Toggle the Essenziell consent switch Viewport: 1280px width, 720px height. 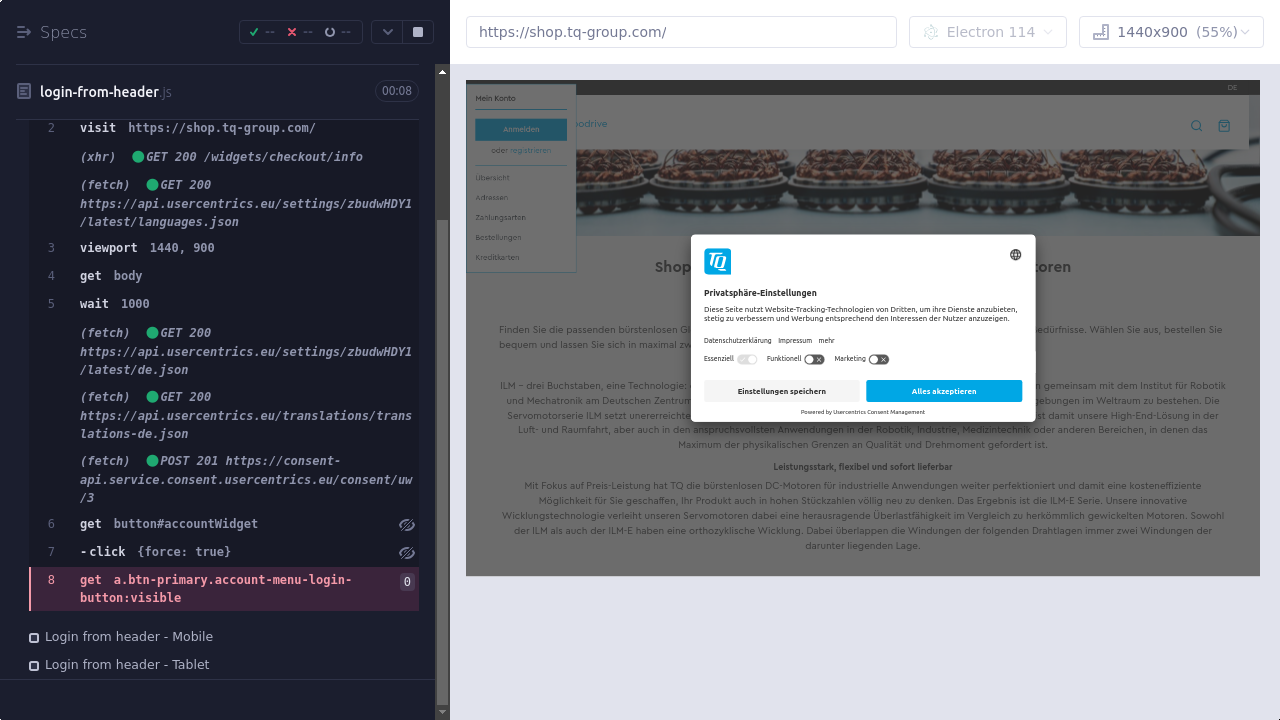[747, 359]
